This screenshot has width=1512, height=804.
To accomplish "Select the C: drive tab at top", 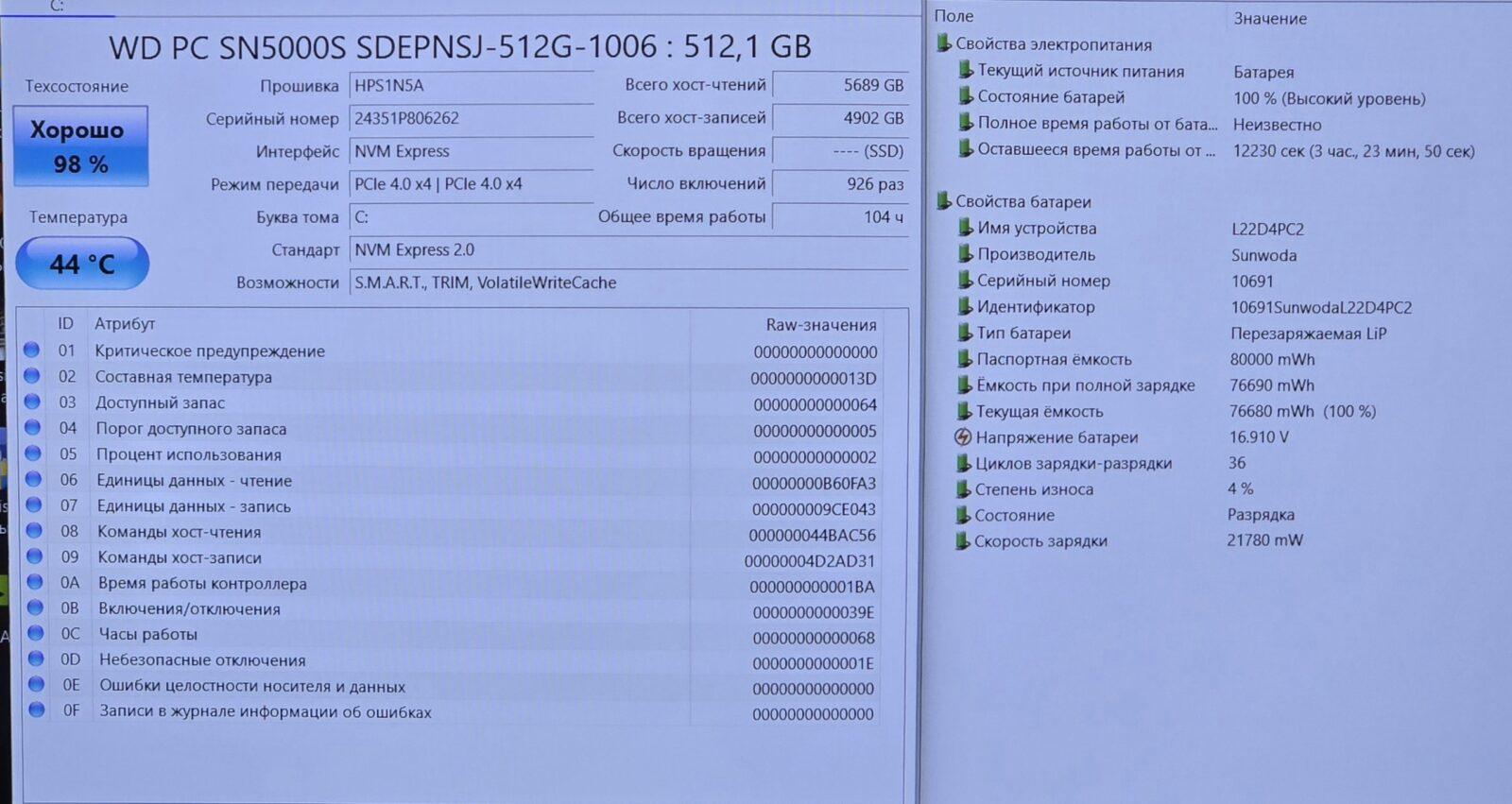I will [57, 6].
